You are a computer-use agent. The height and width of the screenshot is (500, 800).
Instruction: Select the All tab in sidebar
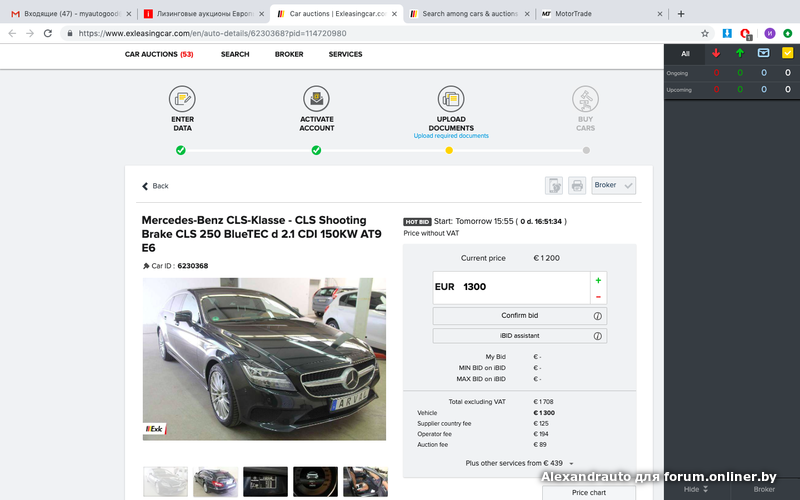pos(685,54)
